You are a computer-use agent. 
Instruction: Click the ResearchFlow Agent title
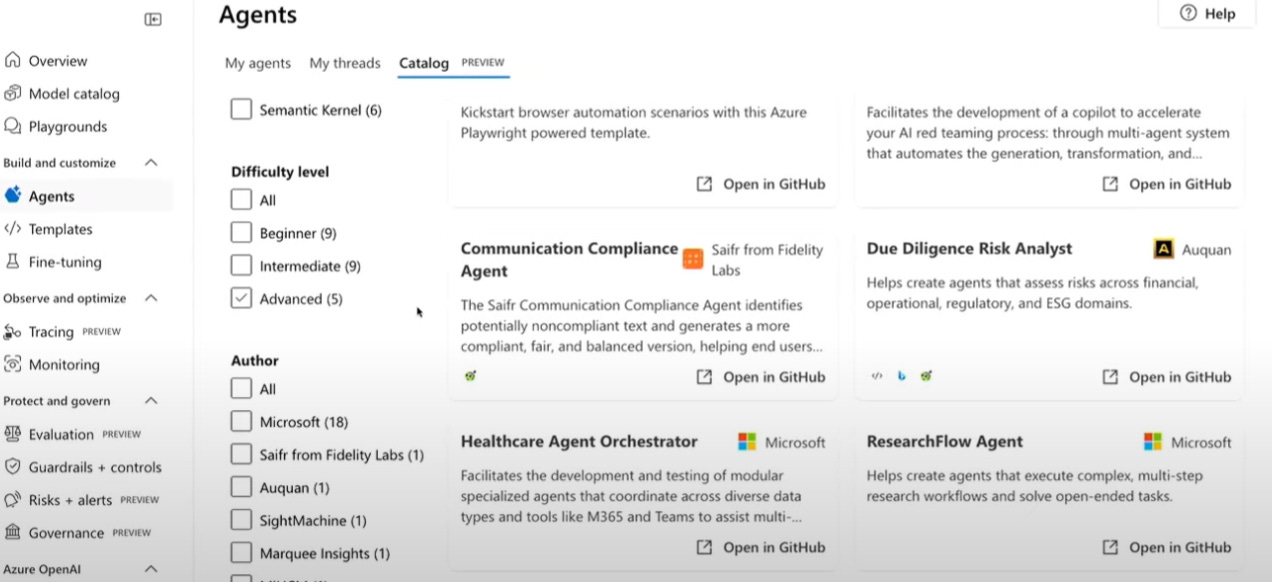coord(945,442)
